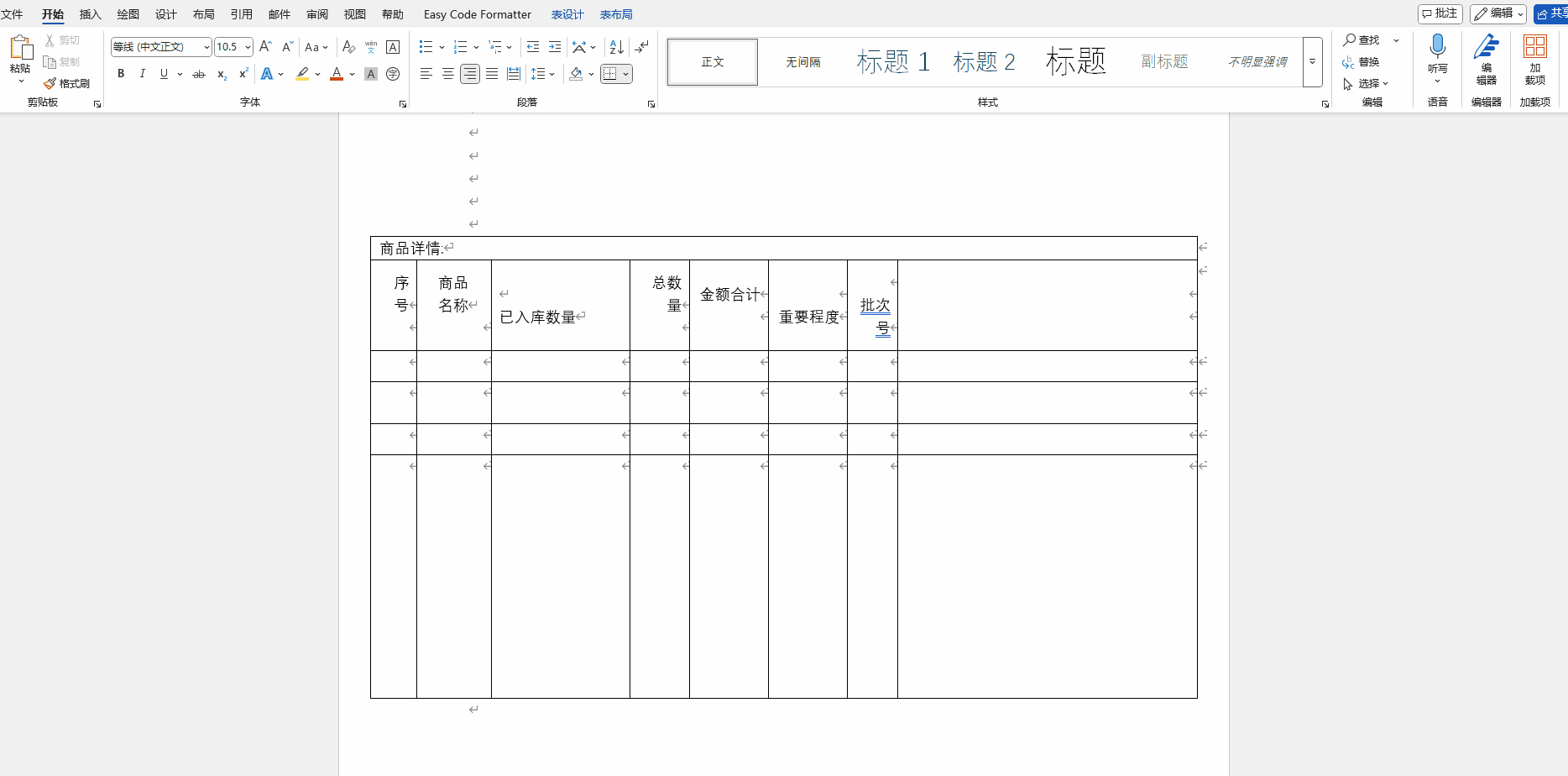Apply the yellow text highlight color

(302, 74)
